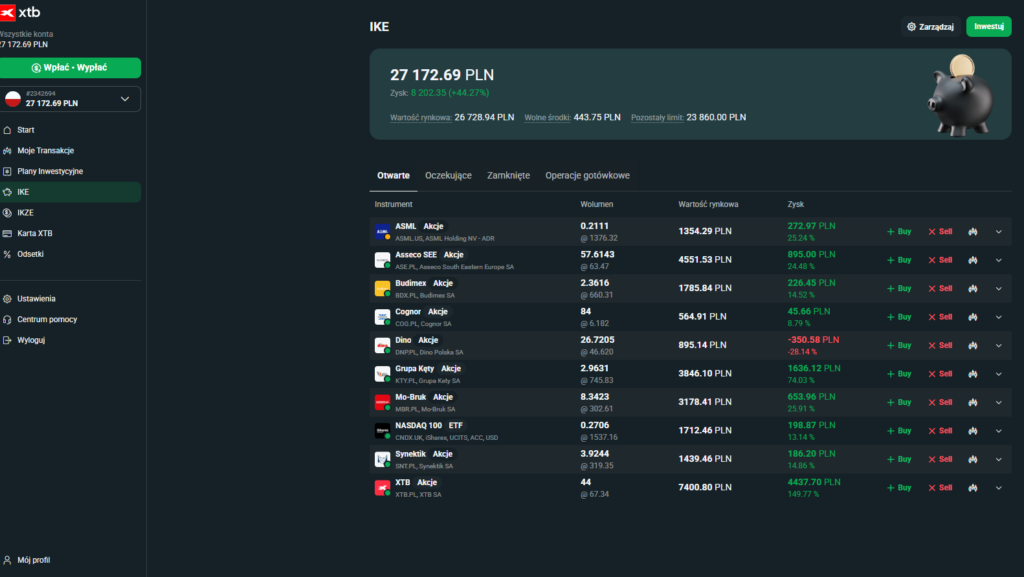
Task: Click the Mo-Bruk instrument logo
Action: point(382,403)
